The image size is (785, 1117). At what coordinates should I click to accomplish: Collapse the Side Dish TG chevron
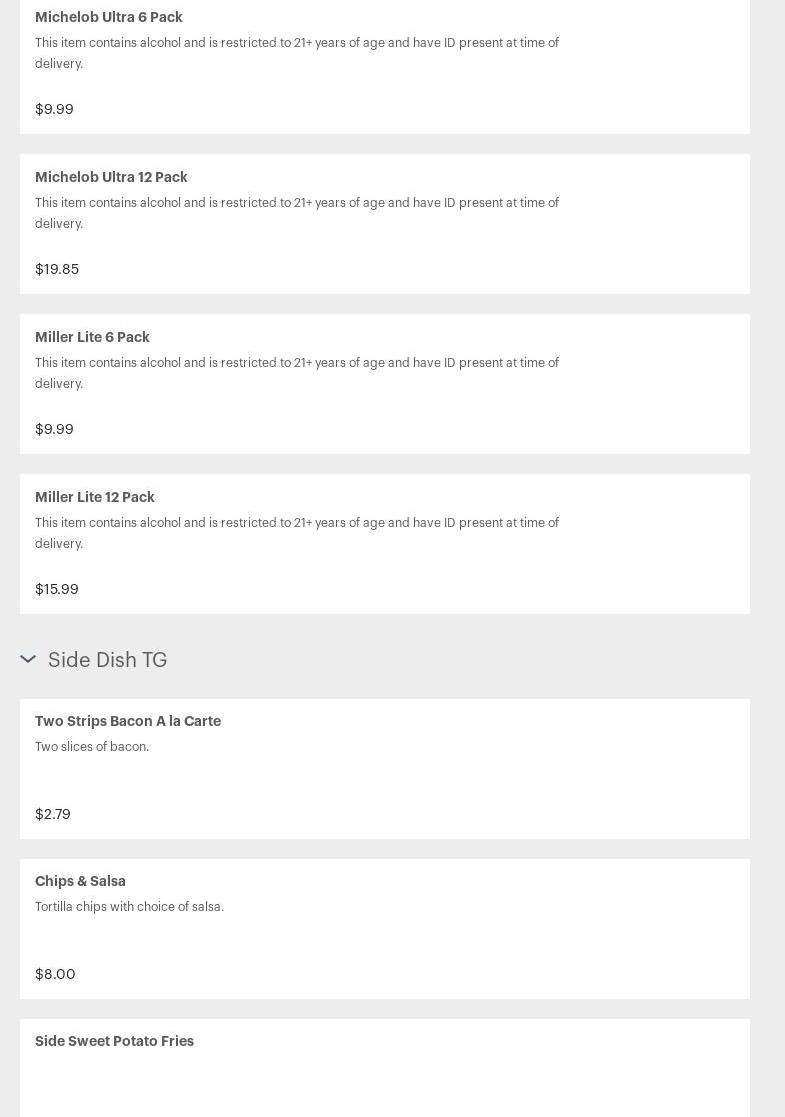coord(28,659)
